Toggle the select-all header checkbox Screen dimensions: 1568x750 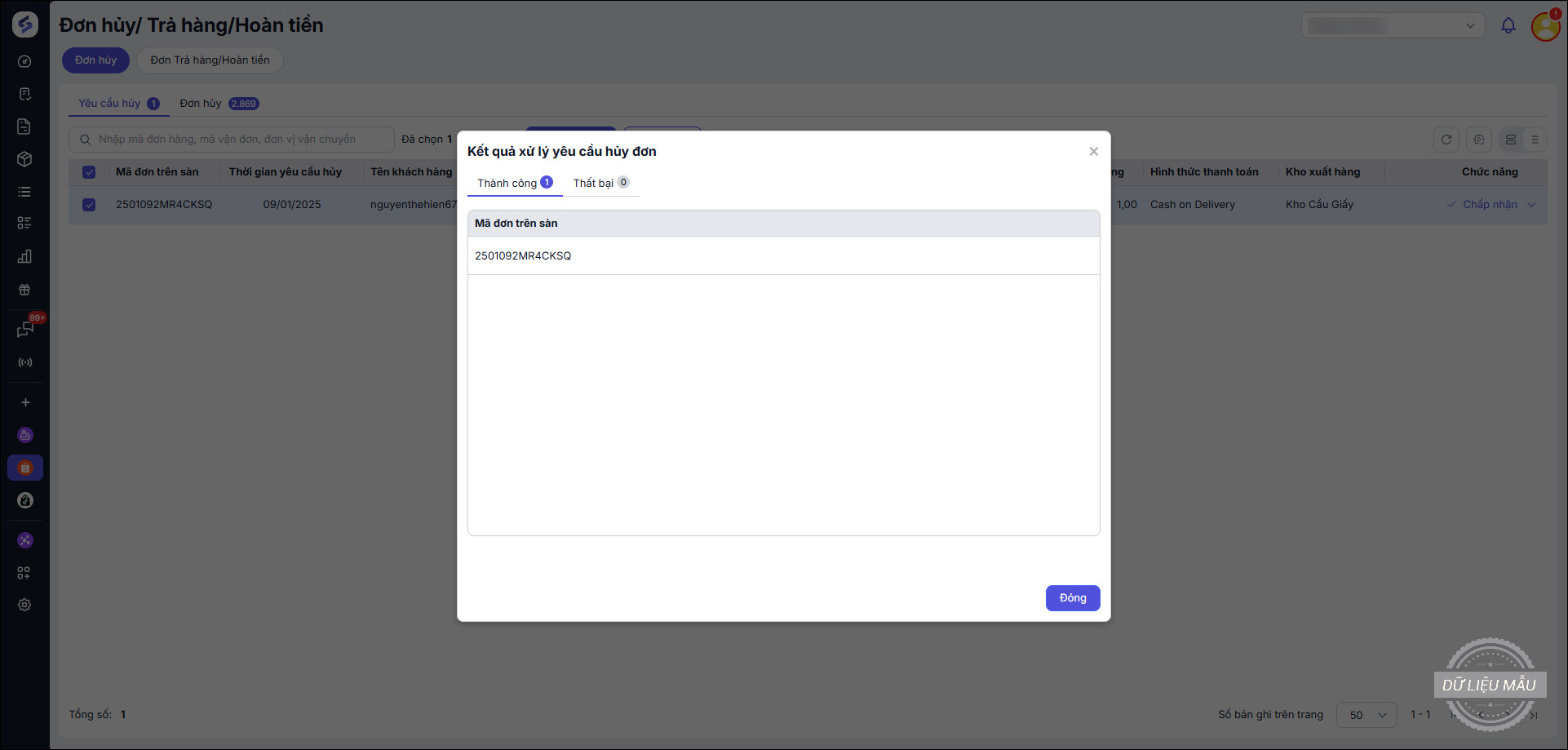point(89,172)
